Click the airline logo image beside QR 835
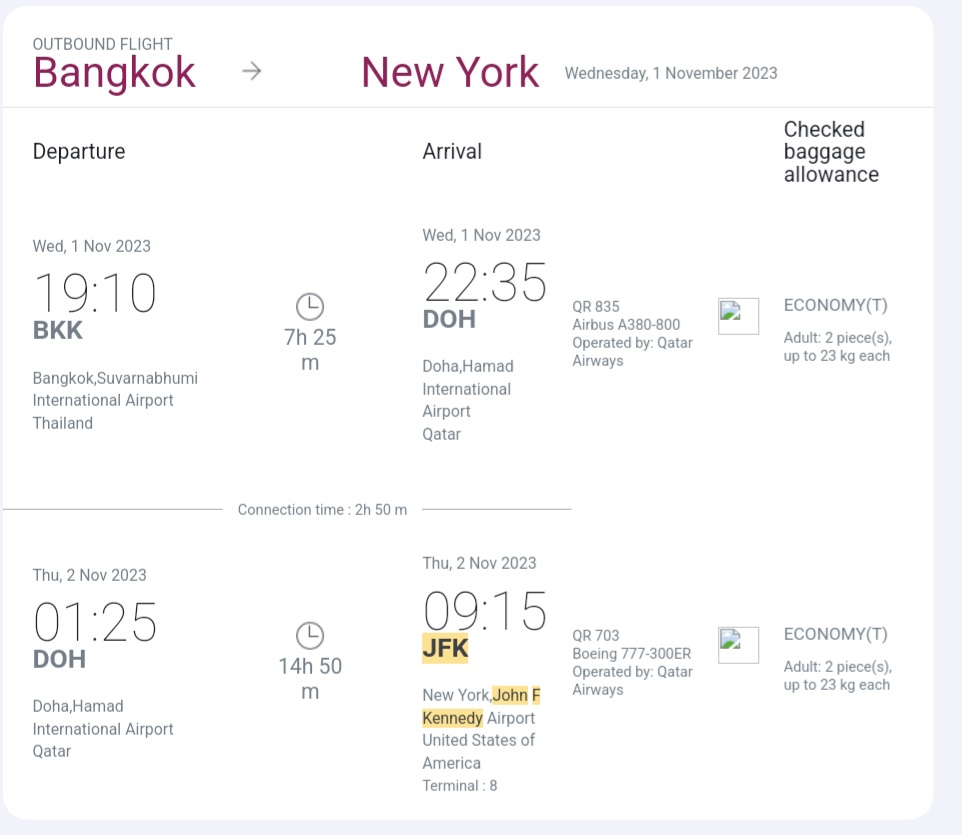Screen dimensions: 962x835 [738, 316]
